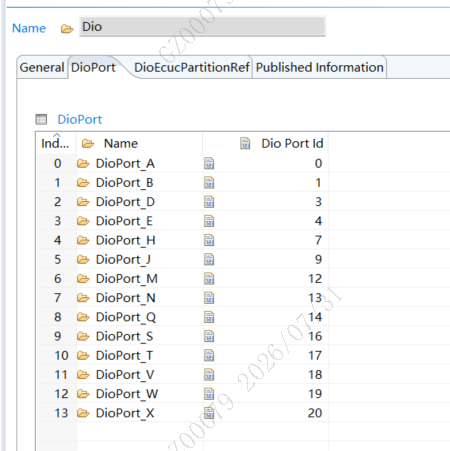This screenshot has width=450, height=451.
Task: Open the Published Information tab
Action: click(x=319, y=67)
